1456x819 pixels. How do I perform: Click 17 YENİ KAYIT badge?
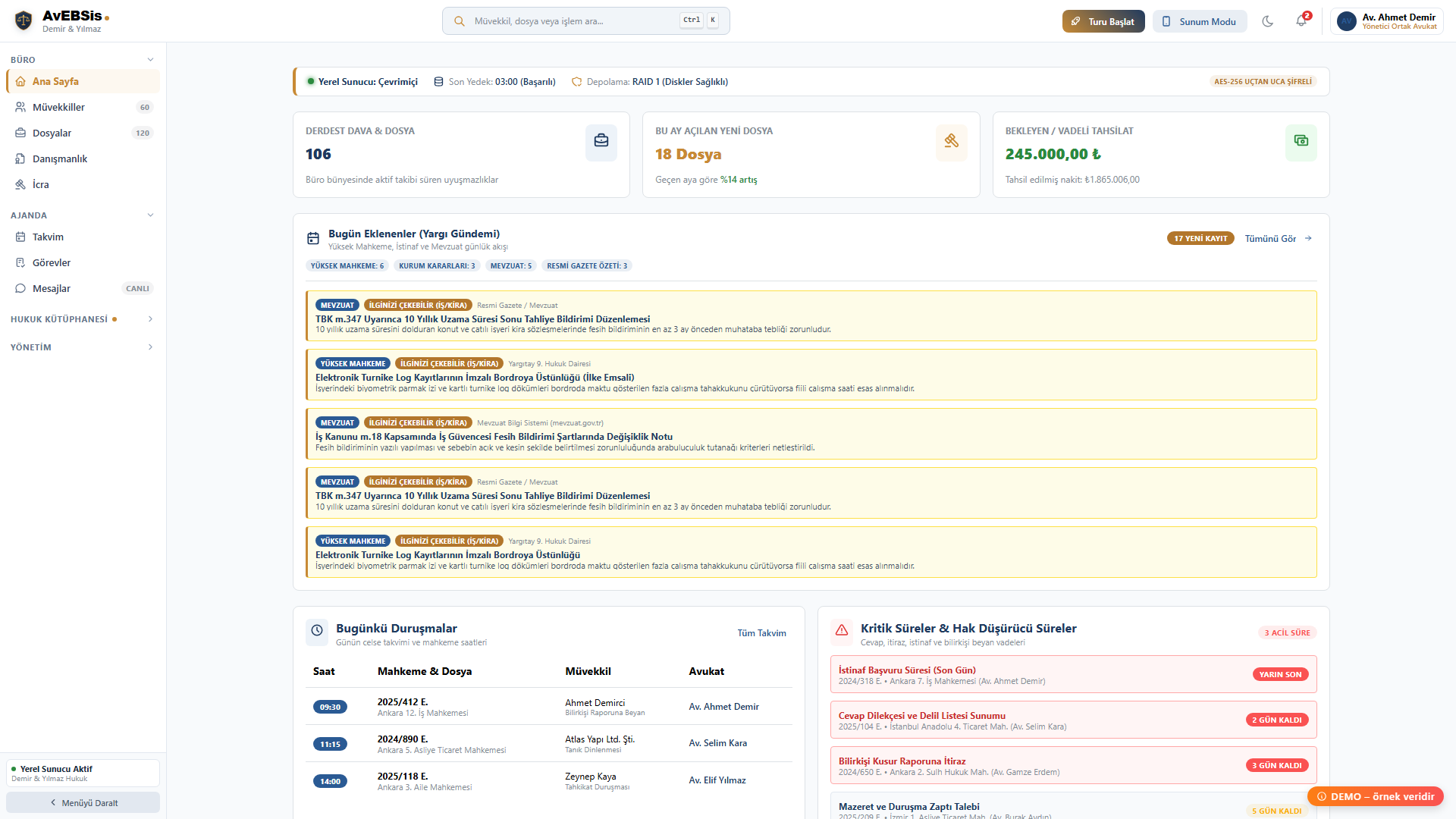[1200, 238]
